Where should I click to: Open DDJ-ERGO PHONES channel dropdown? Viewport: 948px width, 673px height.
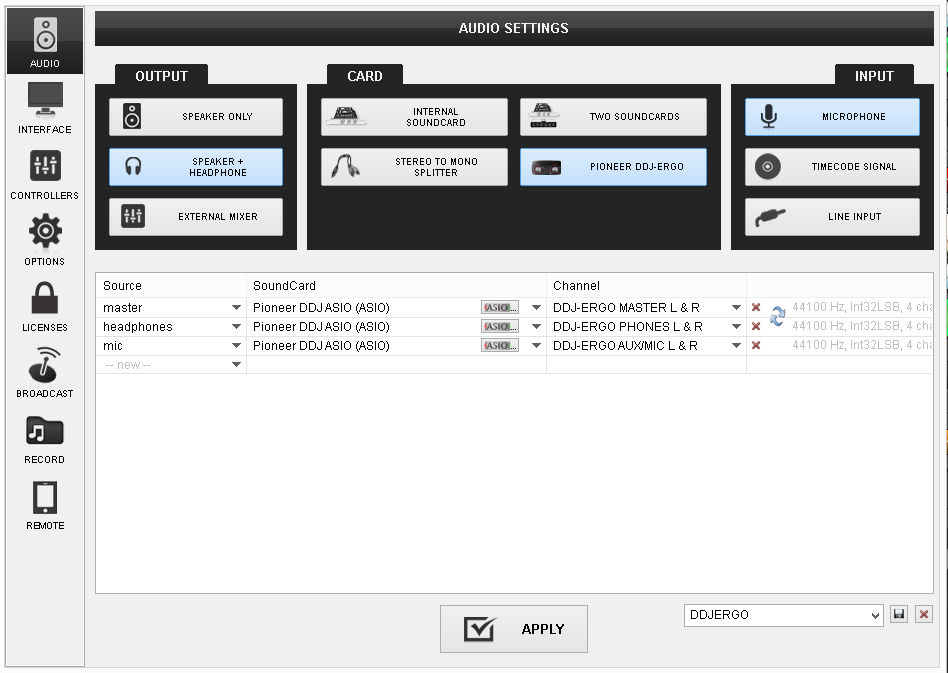click(x=736, y=327)
